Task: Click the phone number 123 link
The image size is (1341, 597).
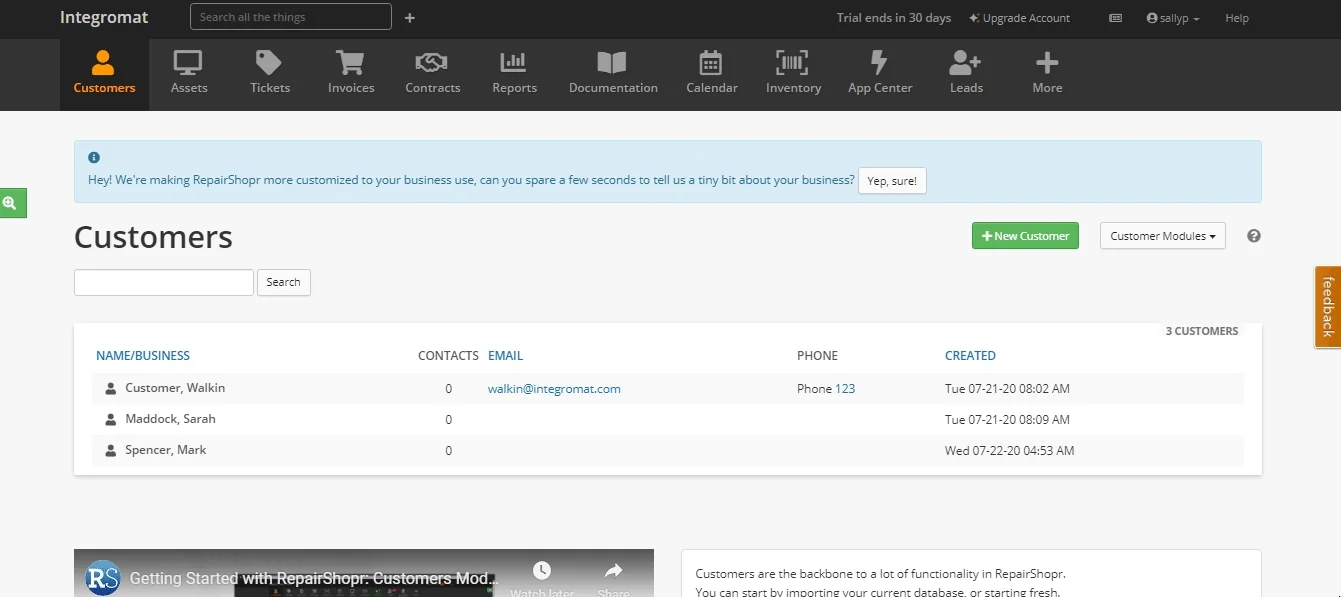Action: coord(845,389)
